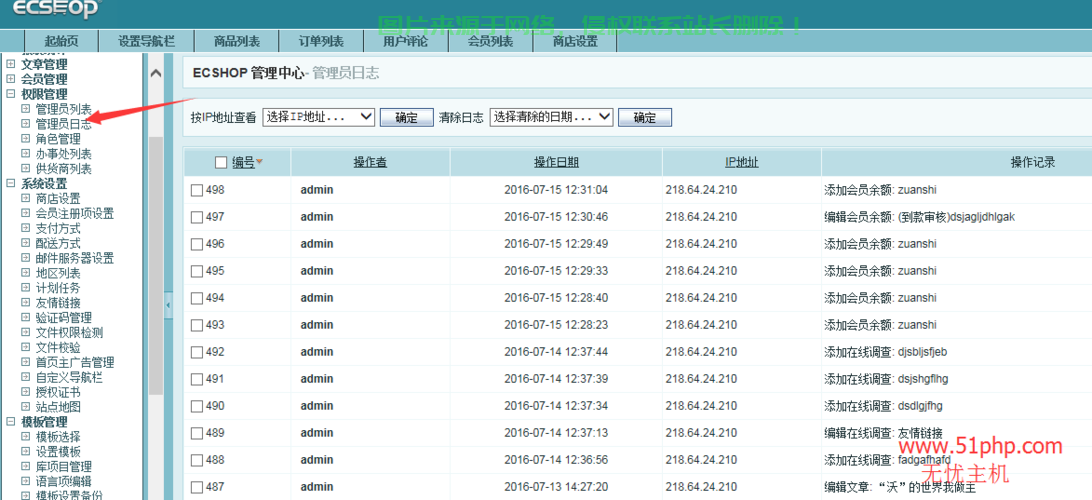The width and height of the screenshot is (1092, 500).
Task: Check the checkbox for log entry 498
Action: click(x=197, y=190)
